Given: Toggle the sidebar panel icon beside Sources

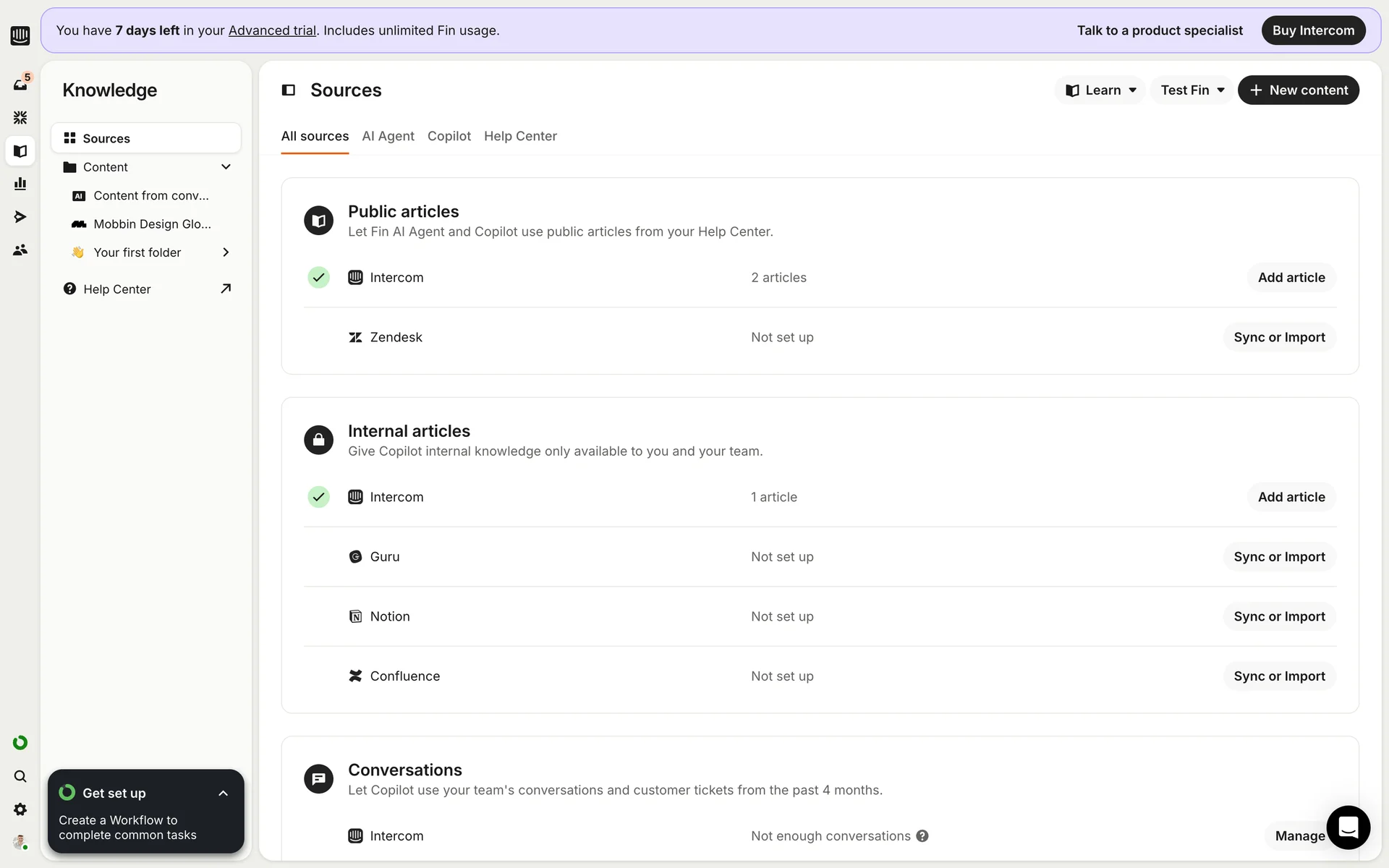Looking at the screenshot, I should point(289,90).
